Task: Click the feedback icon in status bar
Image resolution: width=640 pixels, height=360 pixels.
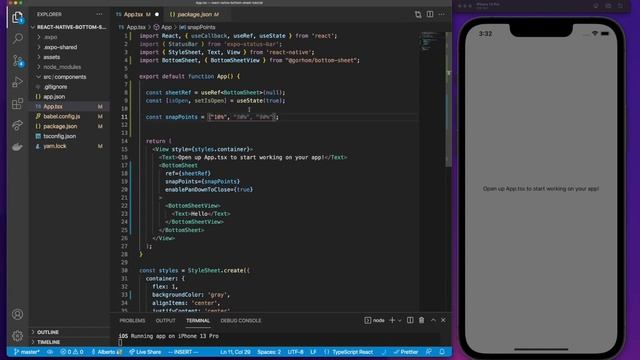Action: [429, 352]
